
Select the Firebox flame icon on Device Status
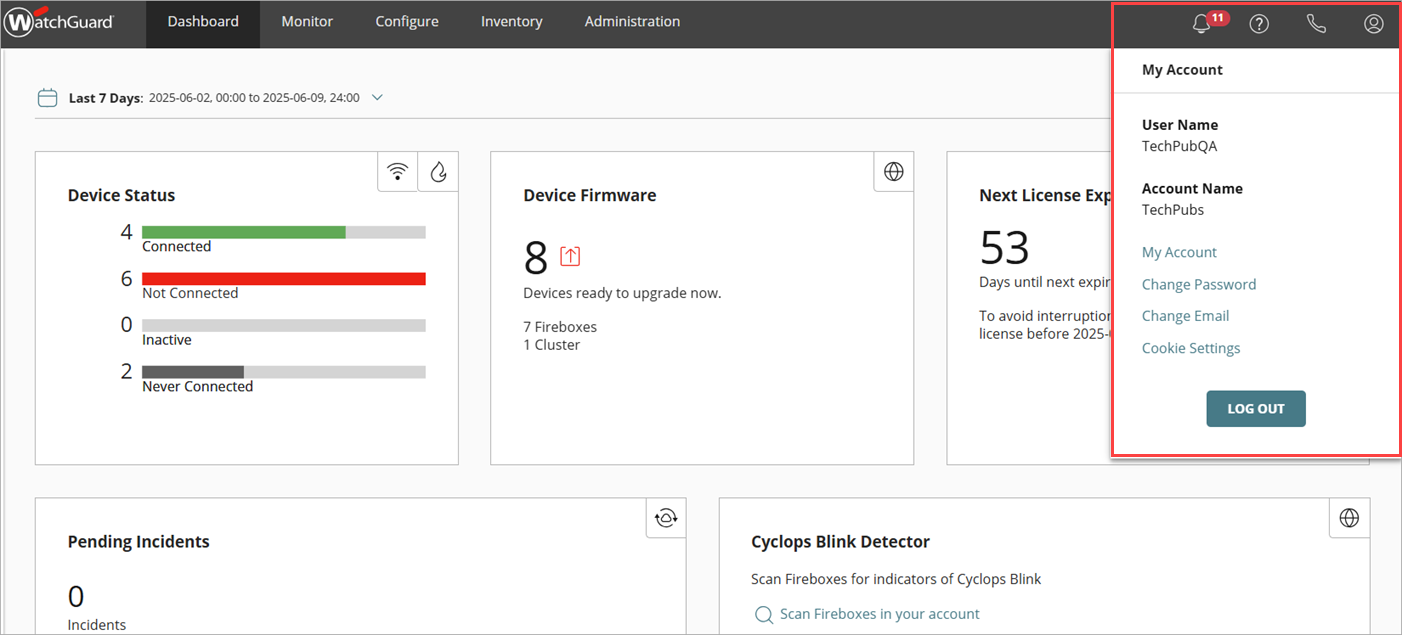tap(438, 172)
